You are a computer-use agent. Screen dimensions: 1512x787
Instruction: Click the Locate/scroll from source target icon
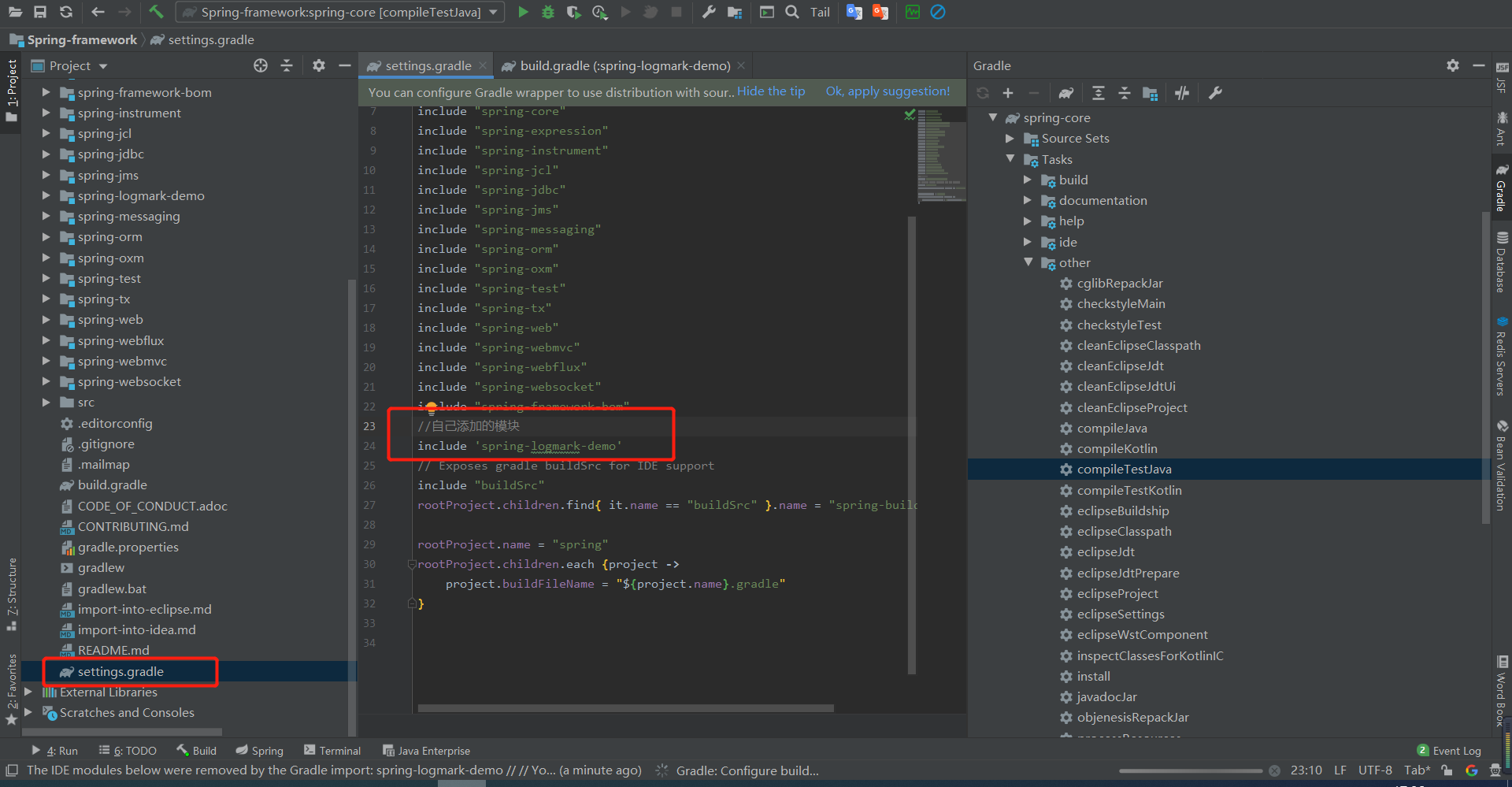point(261,65)
